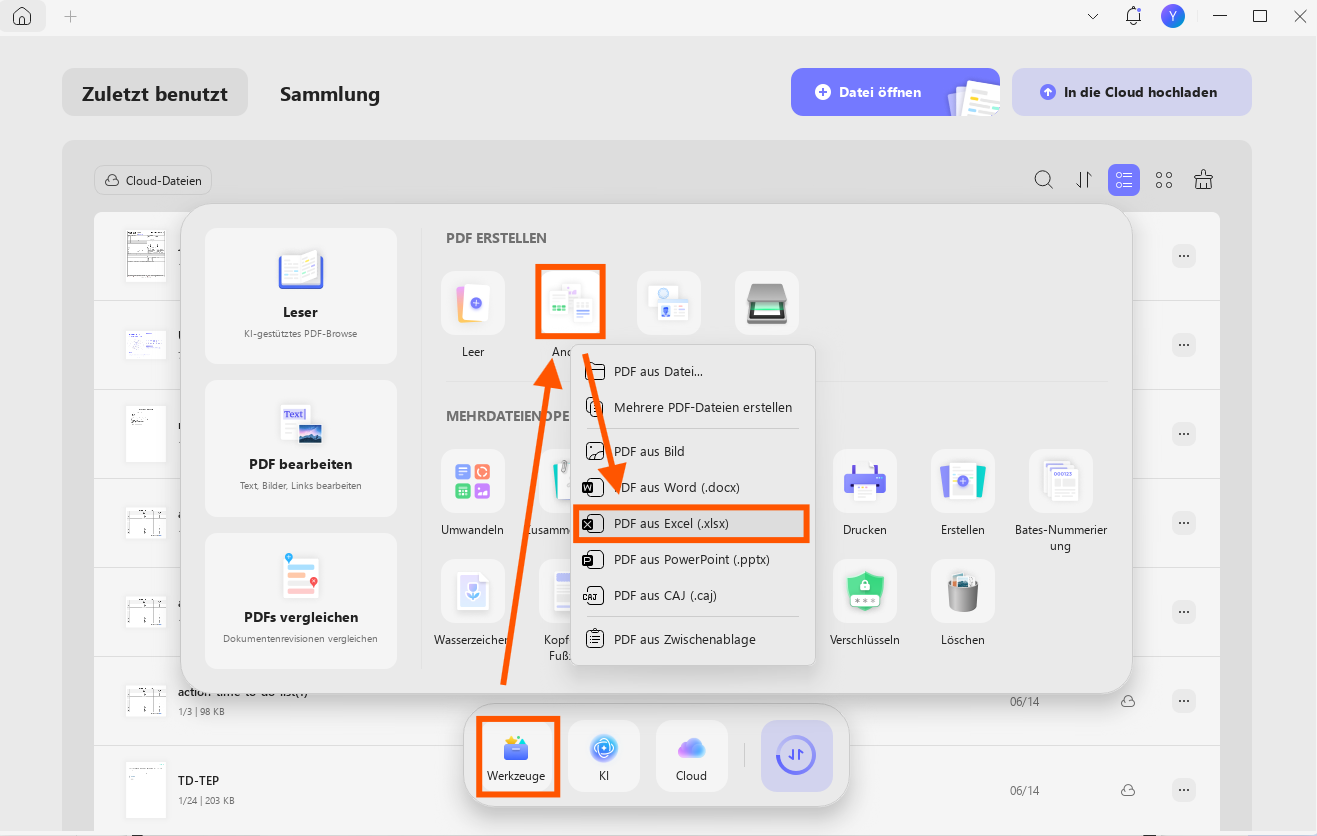
Task: Switch to grid view
Action: click(1164, 180)
